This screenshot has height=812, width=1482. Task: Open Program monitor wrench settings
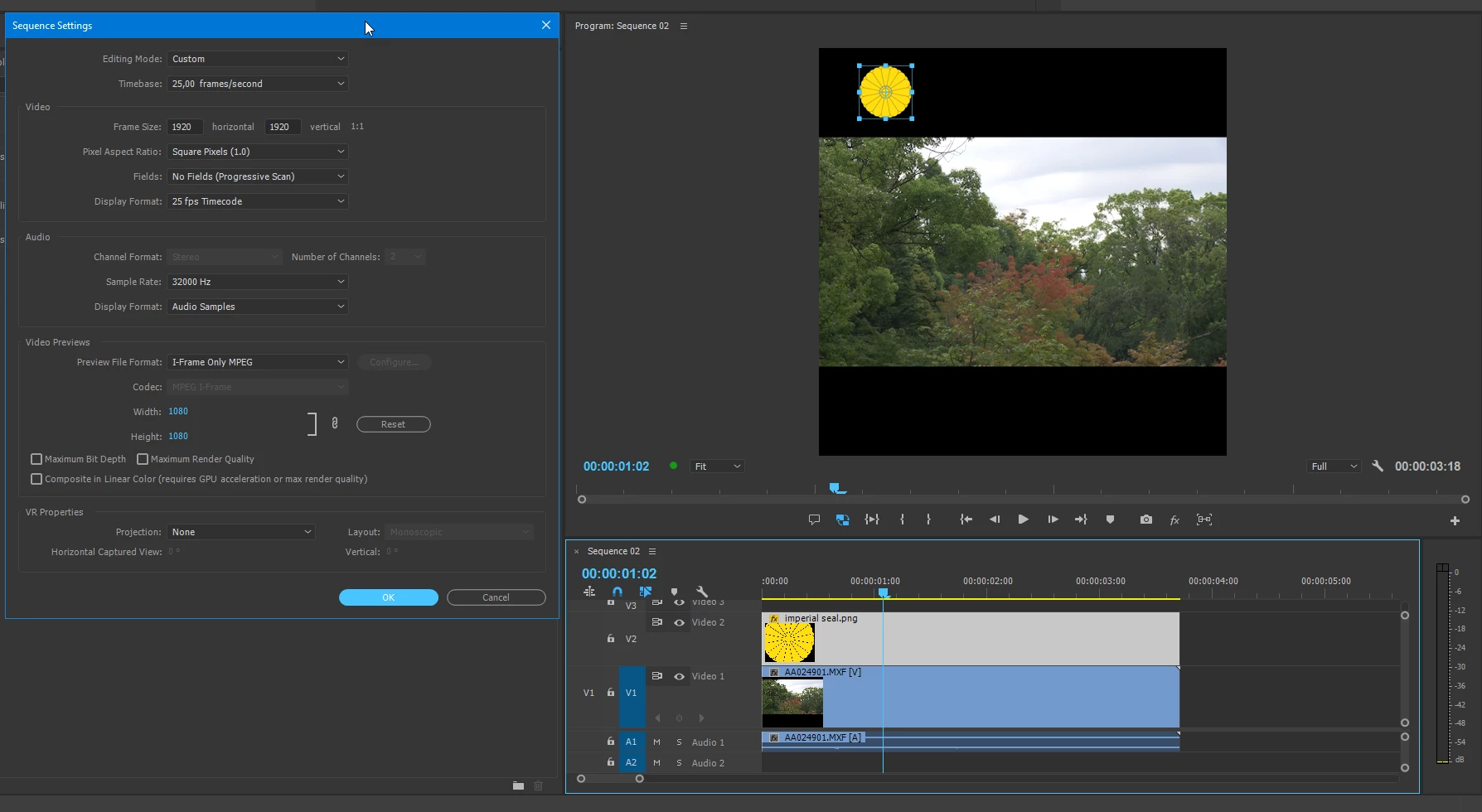1378,466
